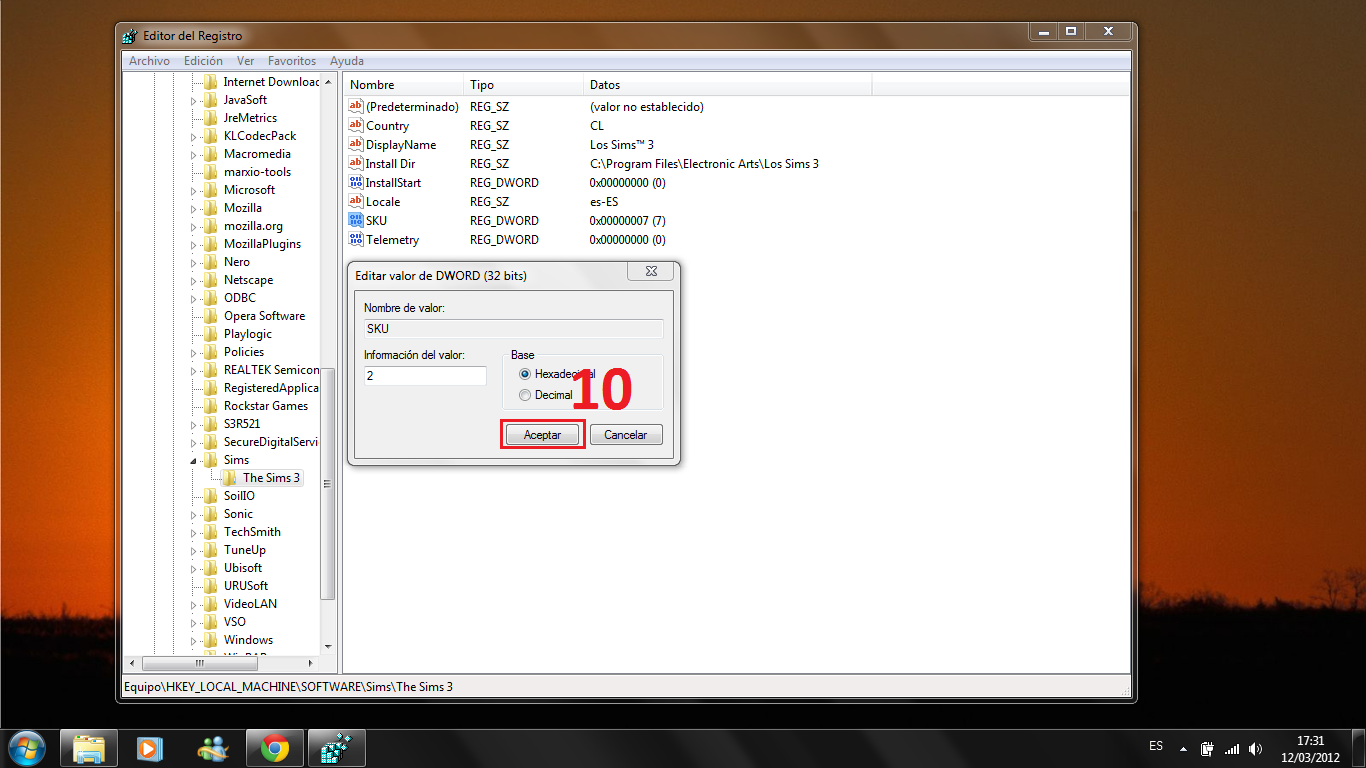Sort by the Datos column header
This screenshot has width=1366, height=768.
[727, 85]
